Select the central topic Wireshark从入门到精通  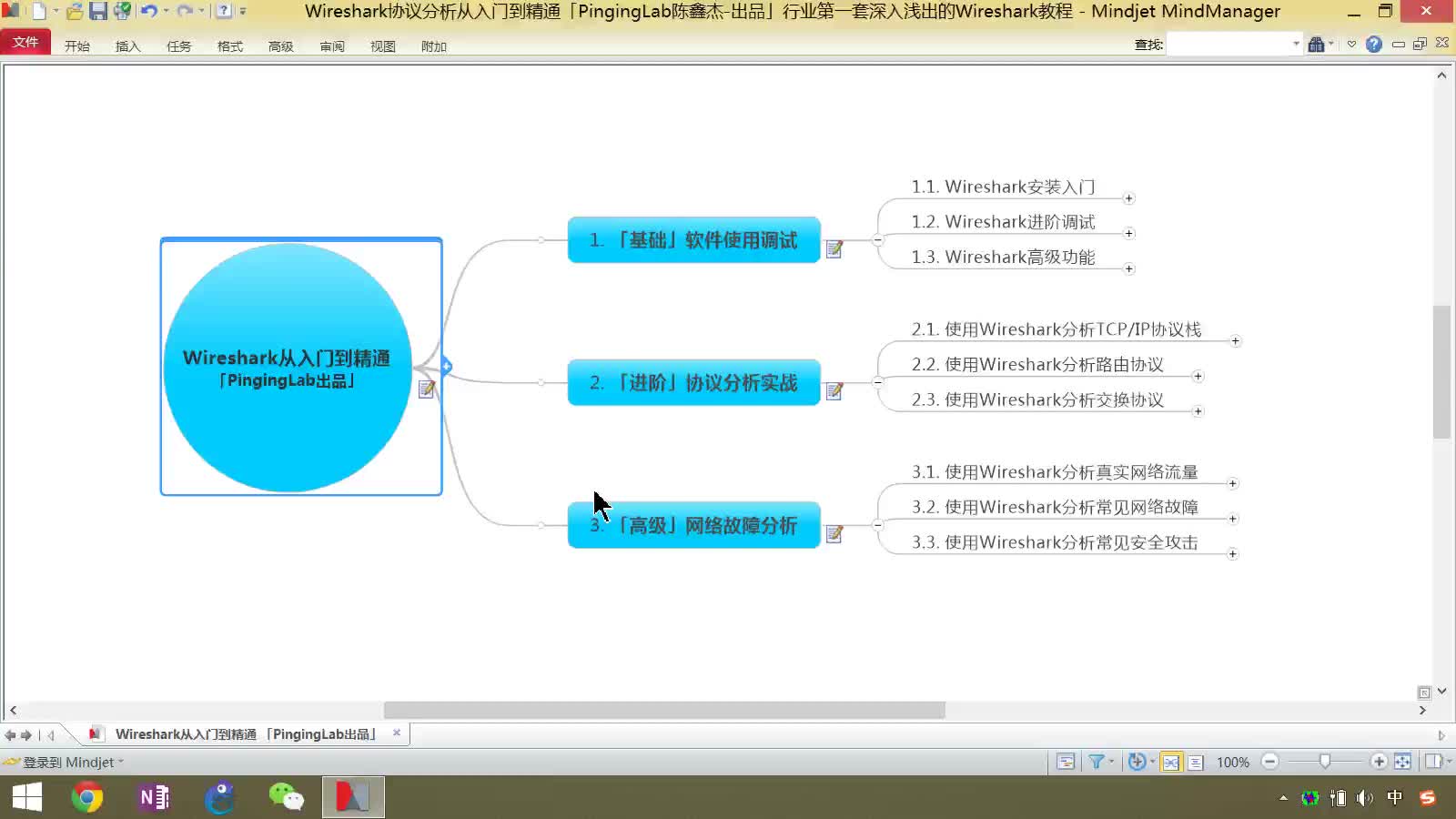pyautogui.click(x=288, y=368)
